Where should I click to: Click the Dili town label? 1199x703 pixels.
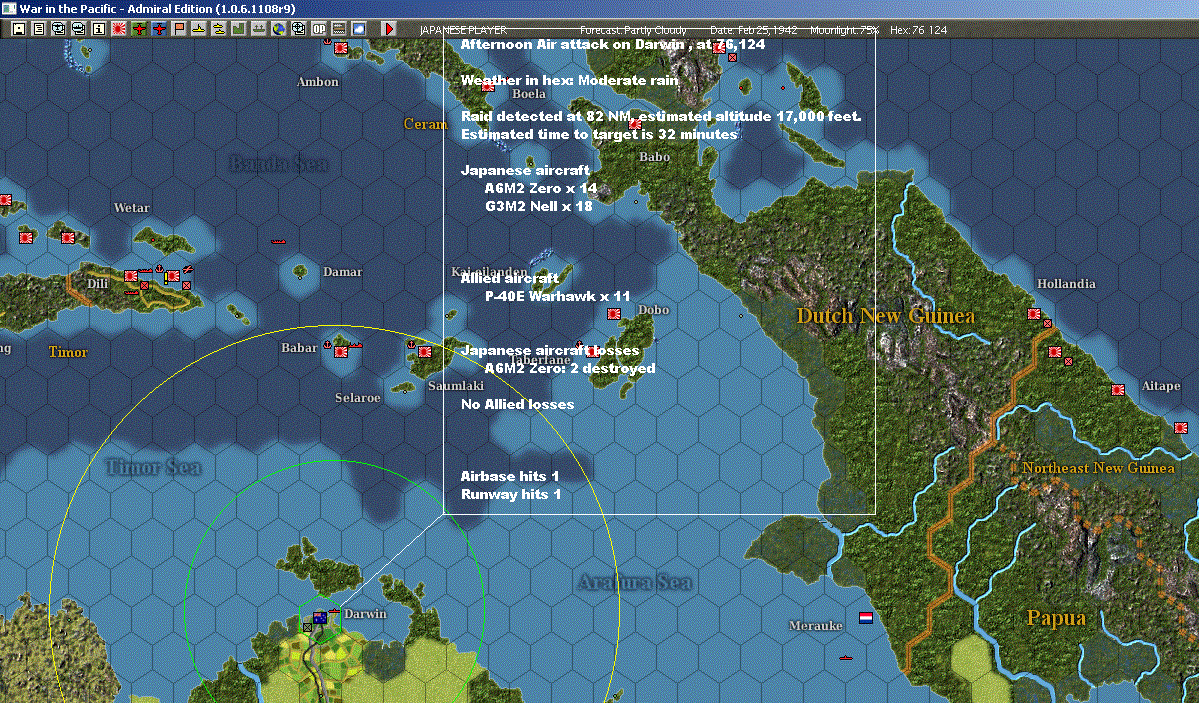pyautogui.click(x=97, y=284)
